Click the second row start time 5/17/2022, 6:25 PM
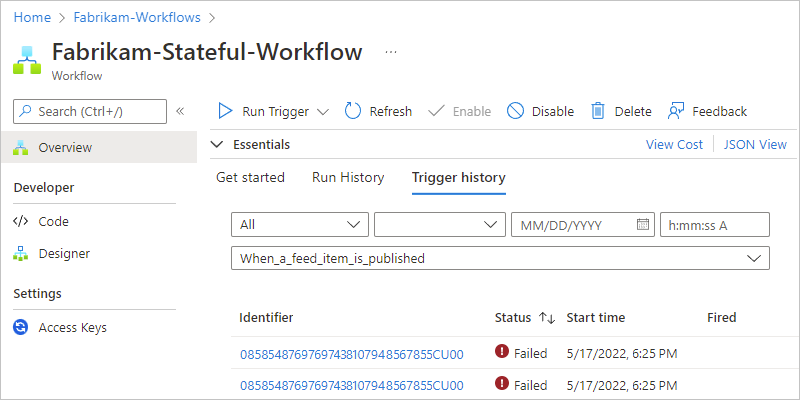This screenshot has width=800, height=400. pos(622,385)
